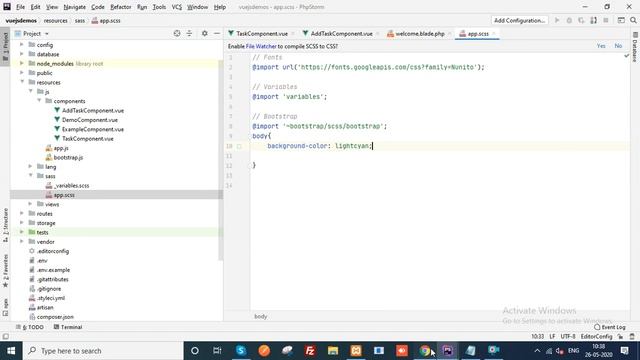Click the locate/scroll from source icon

(177, 33)
